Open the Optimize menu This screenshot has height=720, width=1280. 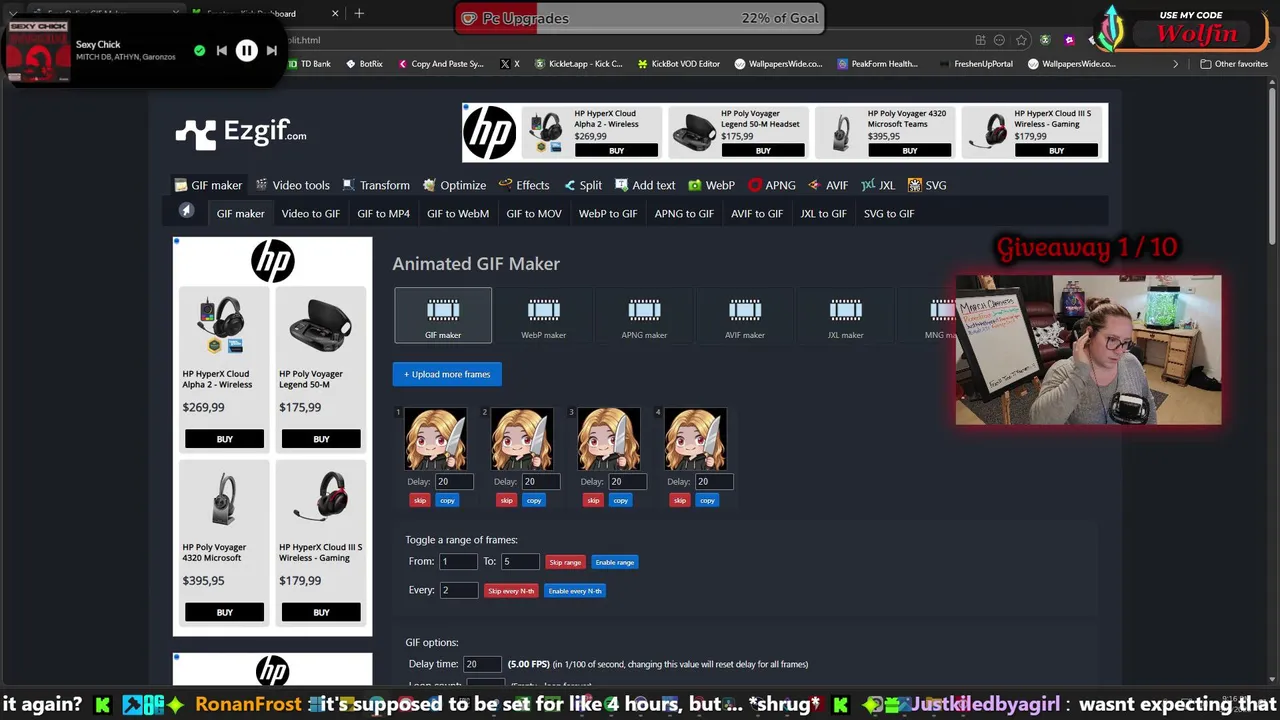click(x=454, y=185)
